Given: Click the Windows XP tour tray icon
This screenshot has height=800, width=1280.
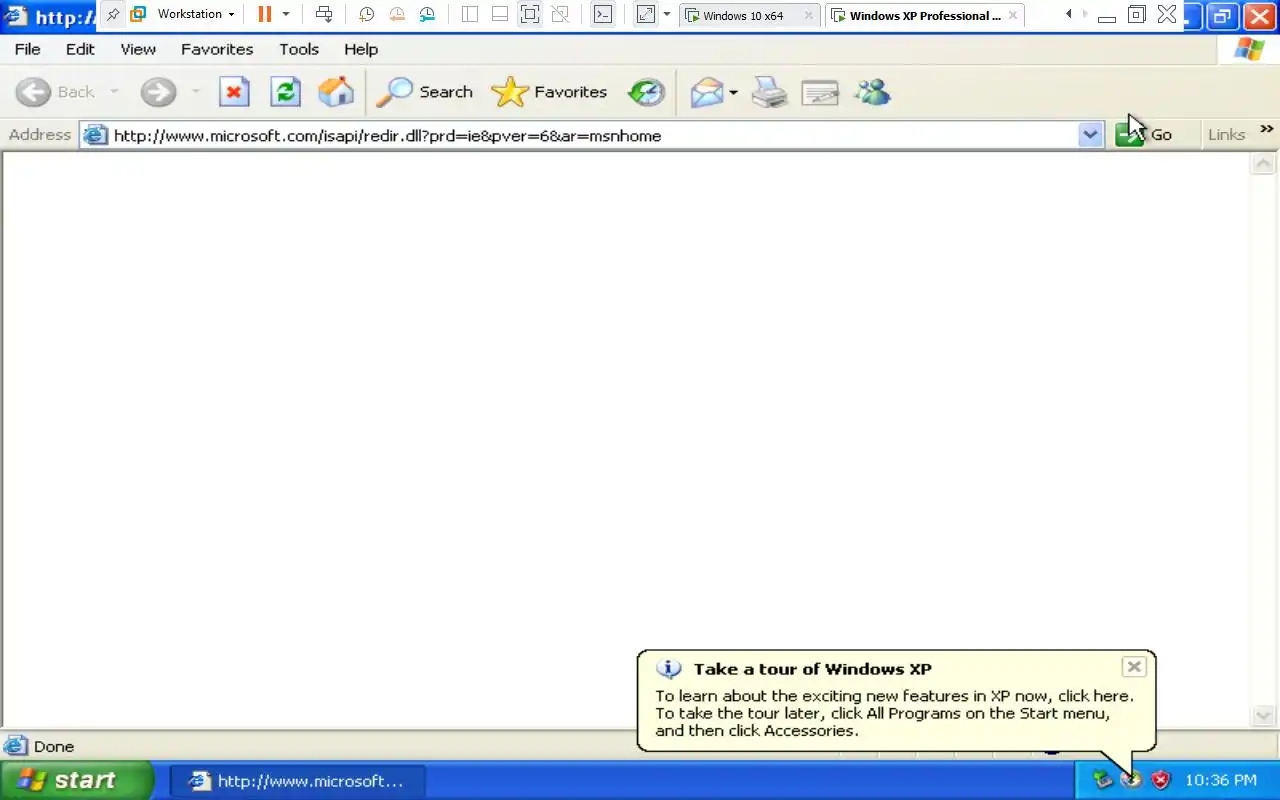Looking at the screenshot, I should click(1131, 780).
